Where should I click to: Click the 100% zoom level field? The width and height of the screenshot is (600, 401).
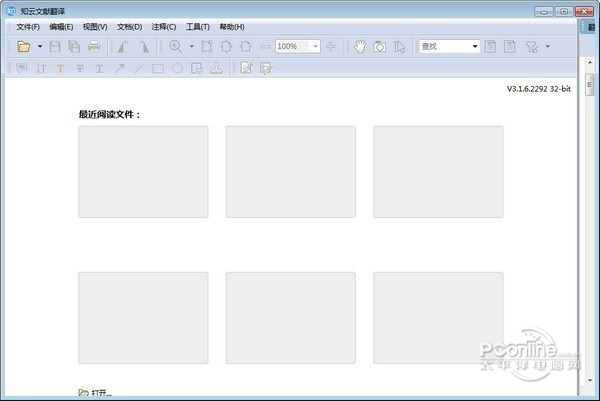point(293,47)
